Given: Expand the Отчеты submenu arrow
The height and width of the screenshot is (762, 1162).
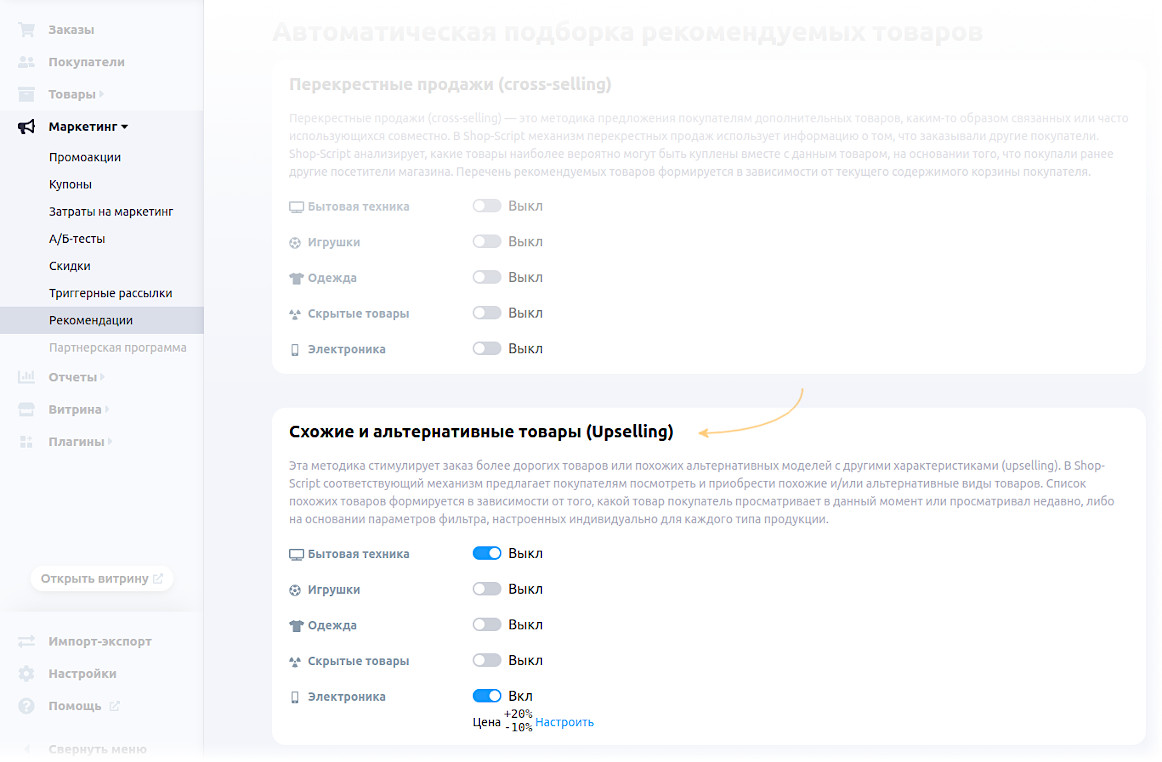Looking at the screenshot, I should pos(103,377).
